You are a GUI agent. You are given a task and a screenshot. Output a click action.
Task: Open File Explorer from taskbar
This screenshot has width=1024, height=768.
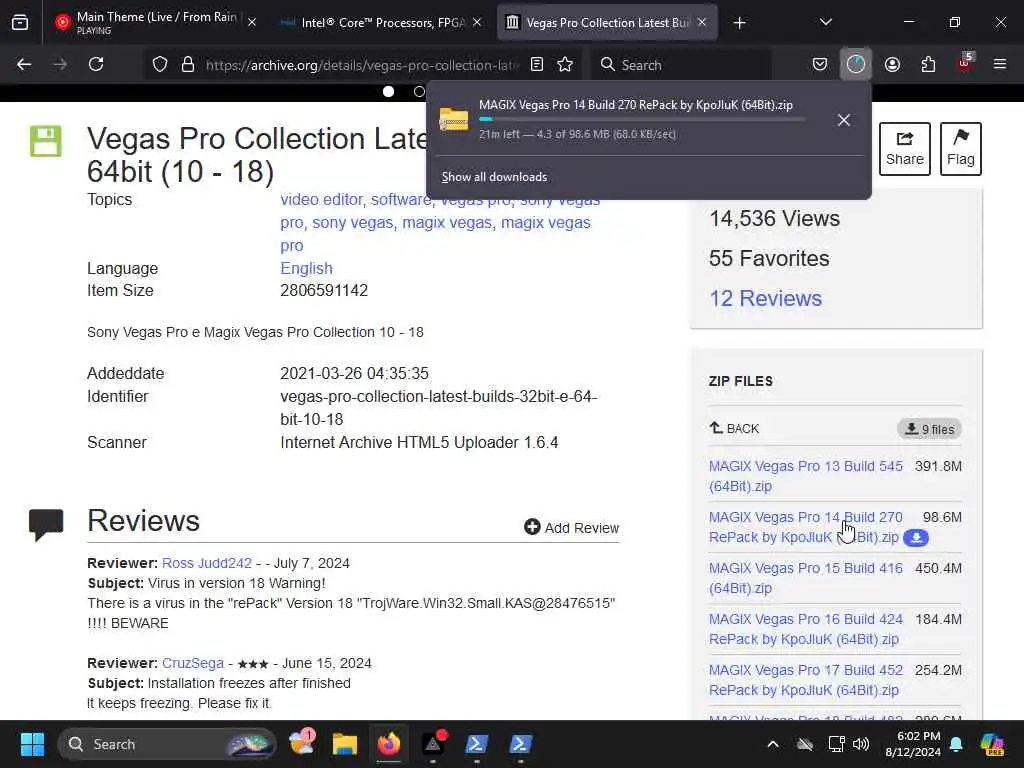pos(344,744)
